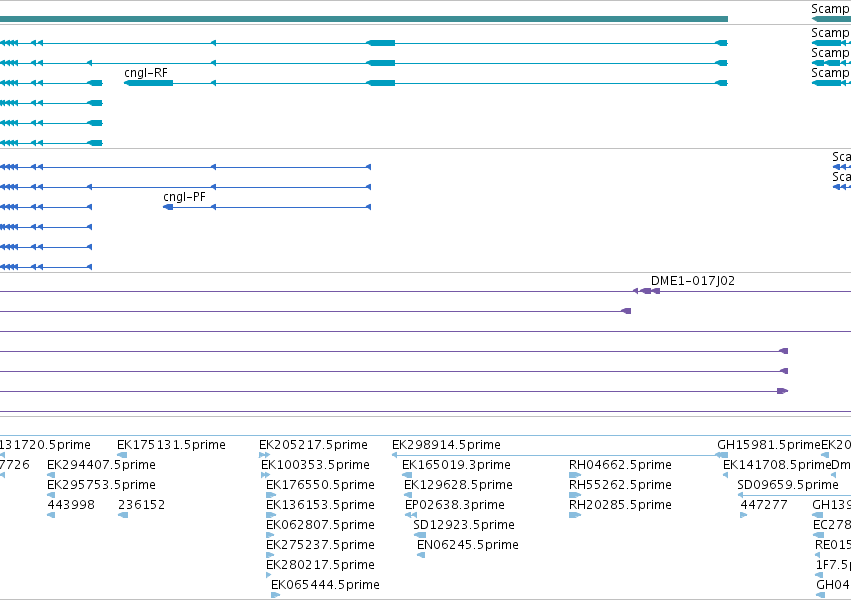This screenshot has width=851, height=600.
Task: Select EK294407.5prime EST label
Action: [101, 465]
